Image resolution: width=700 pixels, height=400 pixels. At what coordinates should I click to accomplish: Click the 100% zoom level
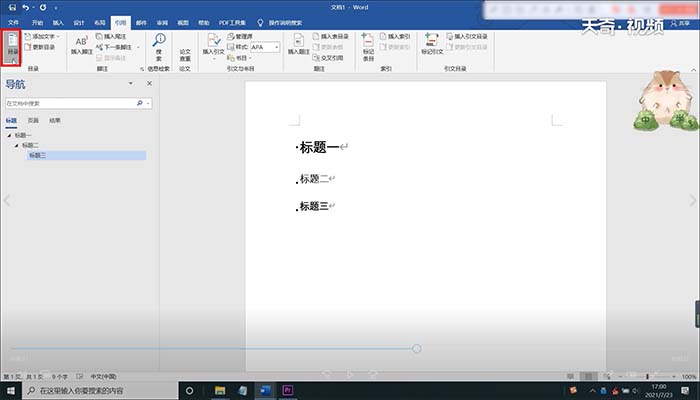(688, 377)
